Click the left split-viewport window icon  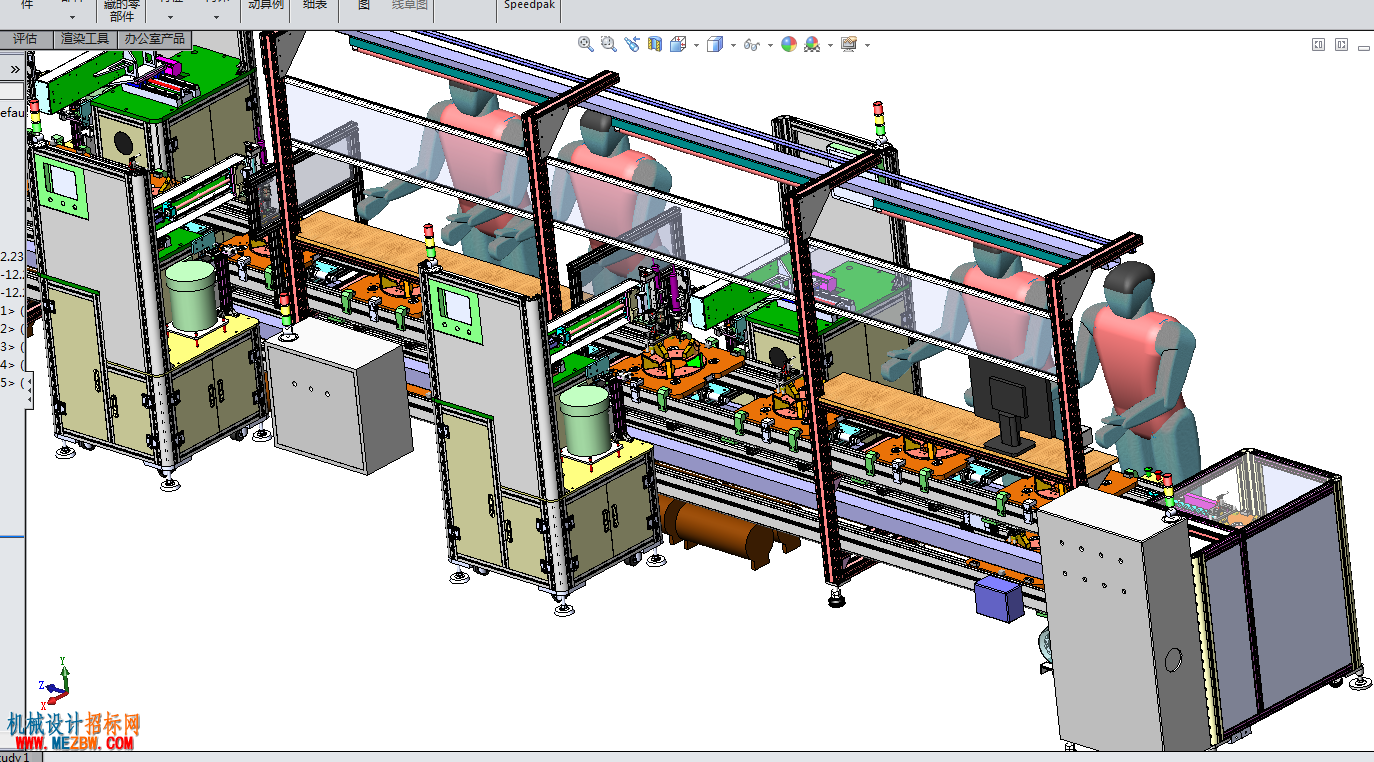[1318, 44]
